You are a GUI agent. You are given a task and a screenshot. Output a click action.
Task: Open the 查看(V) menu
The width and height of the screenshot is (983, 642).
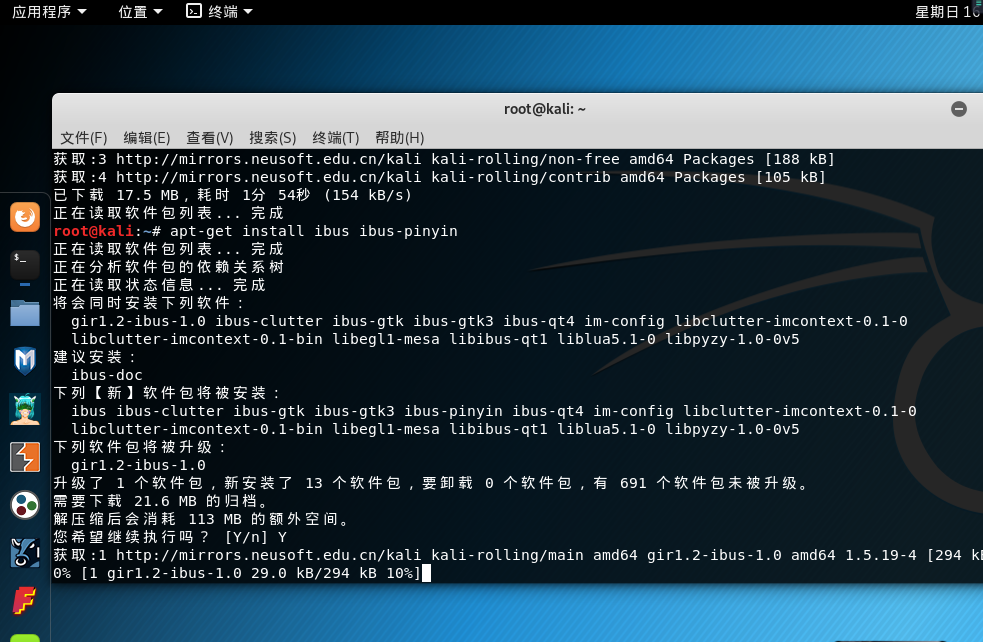[209, 138]
